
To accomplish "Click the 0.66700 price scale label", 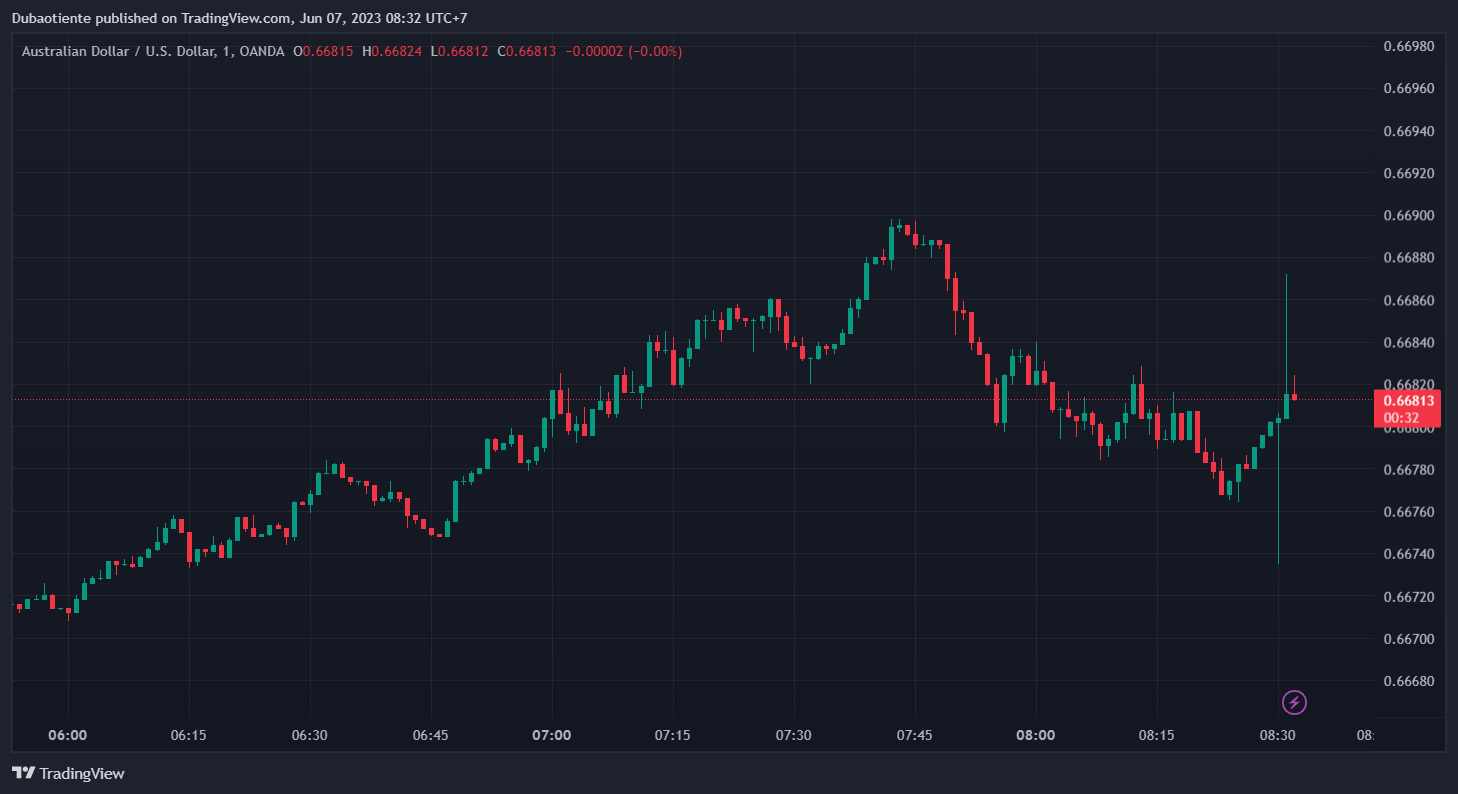I will pos(1408,639).
